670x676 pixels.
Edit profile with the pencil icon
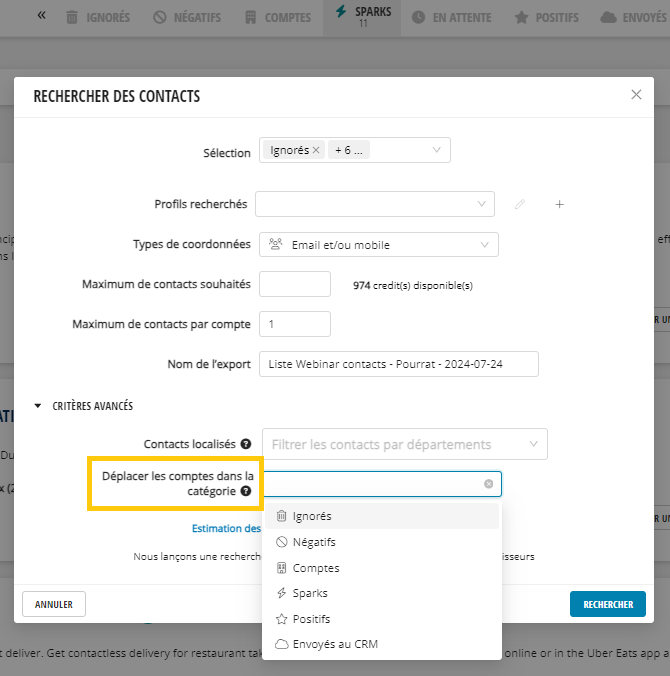click(x=520, y=204)
